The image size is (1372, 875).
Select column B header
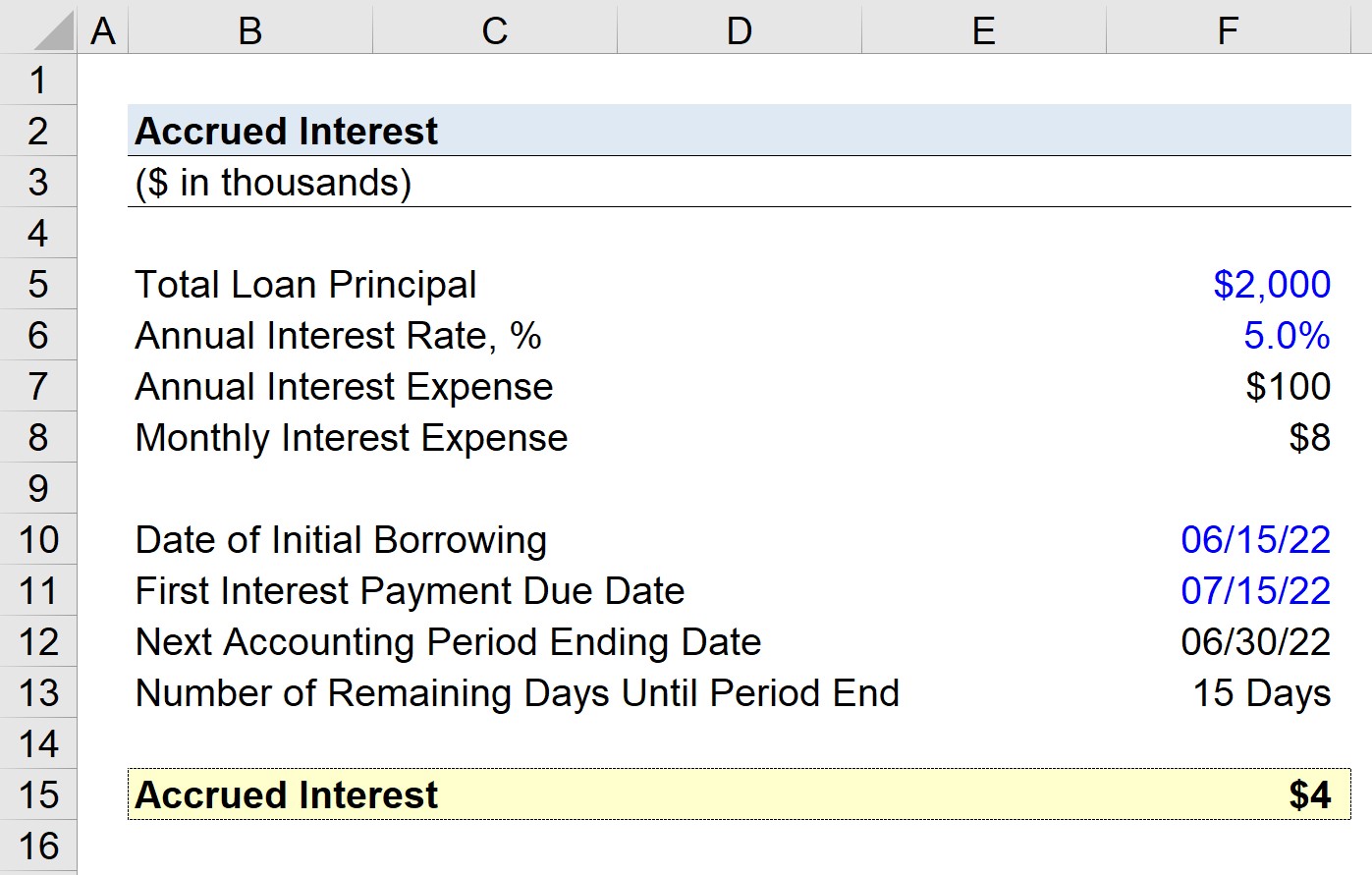click(x=249, y=29)
